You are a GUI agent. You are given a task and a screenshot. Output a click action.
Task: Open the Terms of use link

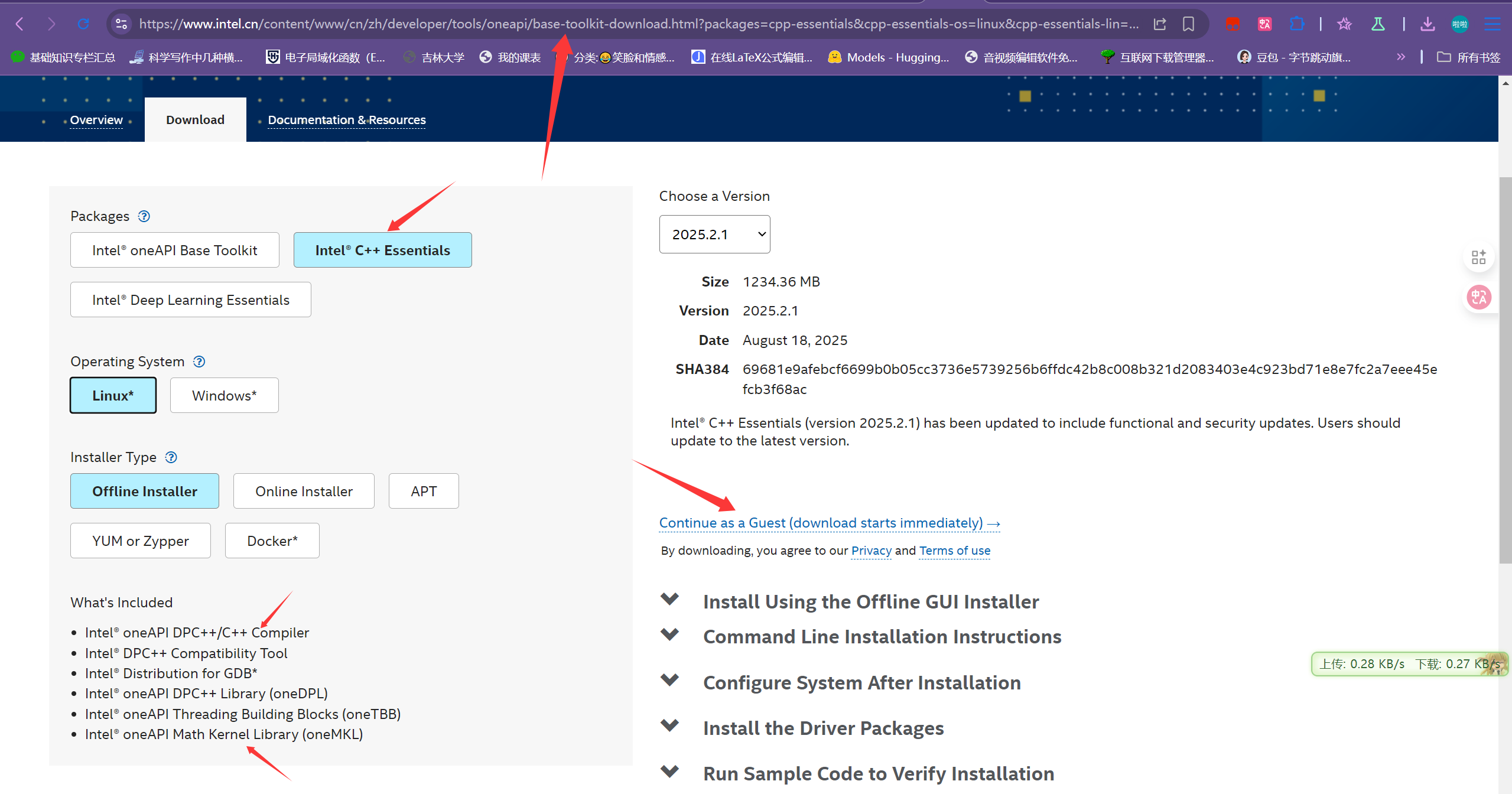954,551
